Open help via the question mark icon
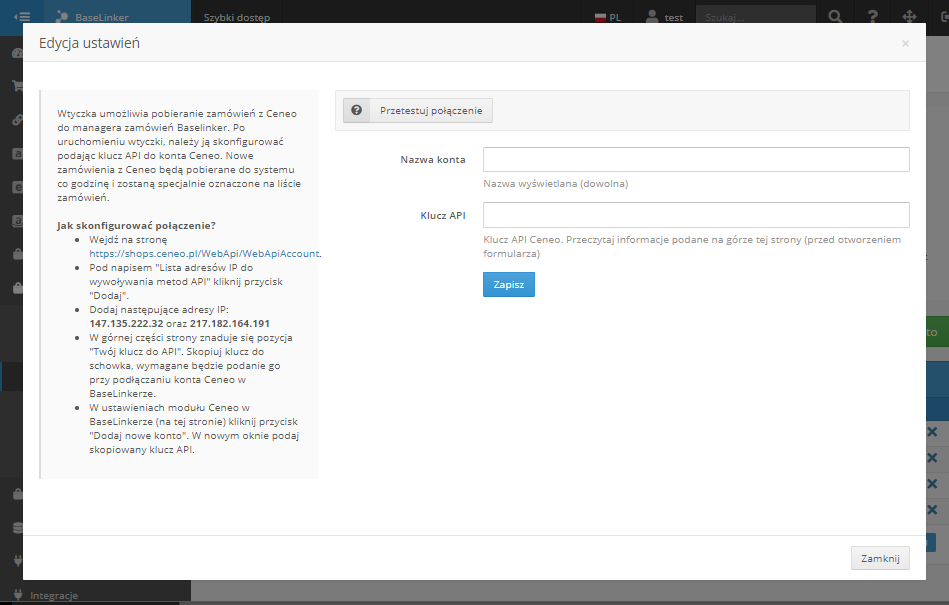The height and width of the screenshot is (605, 949). click(872, 17)
